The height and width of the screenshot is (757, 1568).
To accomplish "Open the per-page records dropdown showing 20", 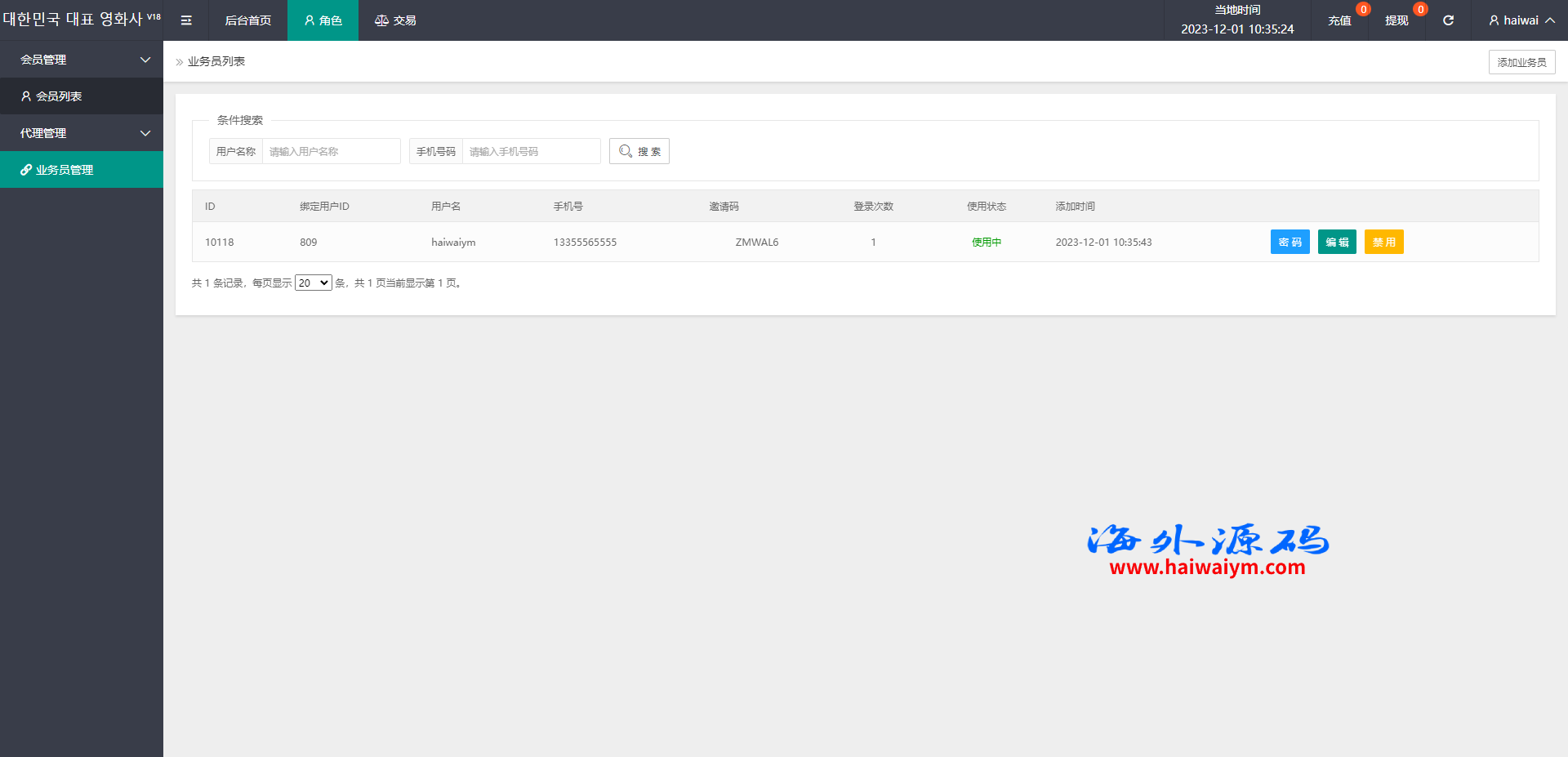I will [313, 283].
